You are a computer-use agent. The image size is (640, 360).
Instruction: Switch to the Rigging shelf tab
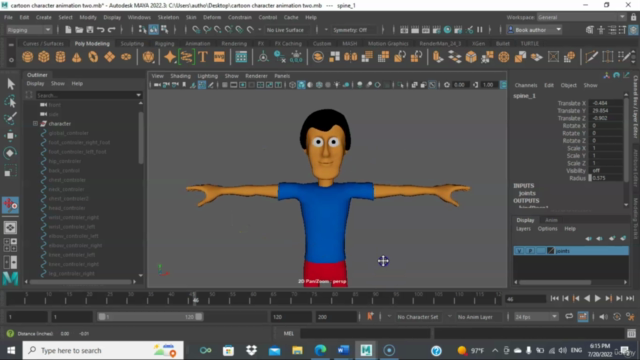click(164, 43)
